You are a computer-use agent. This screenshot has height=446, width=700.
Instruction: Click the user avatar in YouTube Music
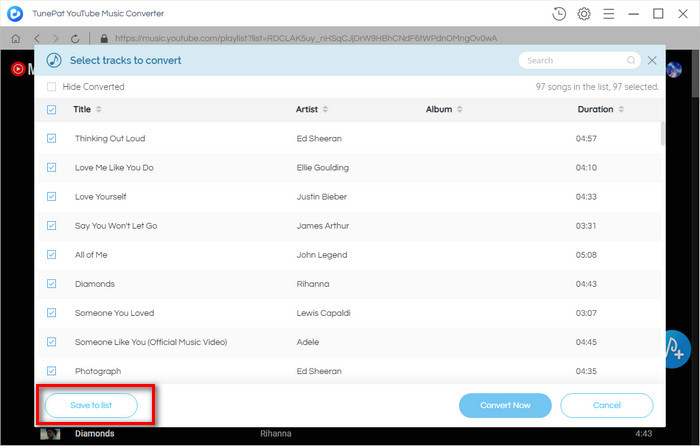click(x=674, y=69)
